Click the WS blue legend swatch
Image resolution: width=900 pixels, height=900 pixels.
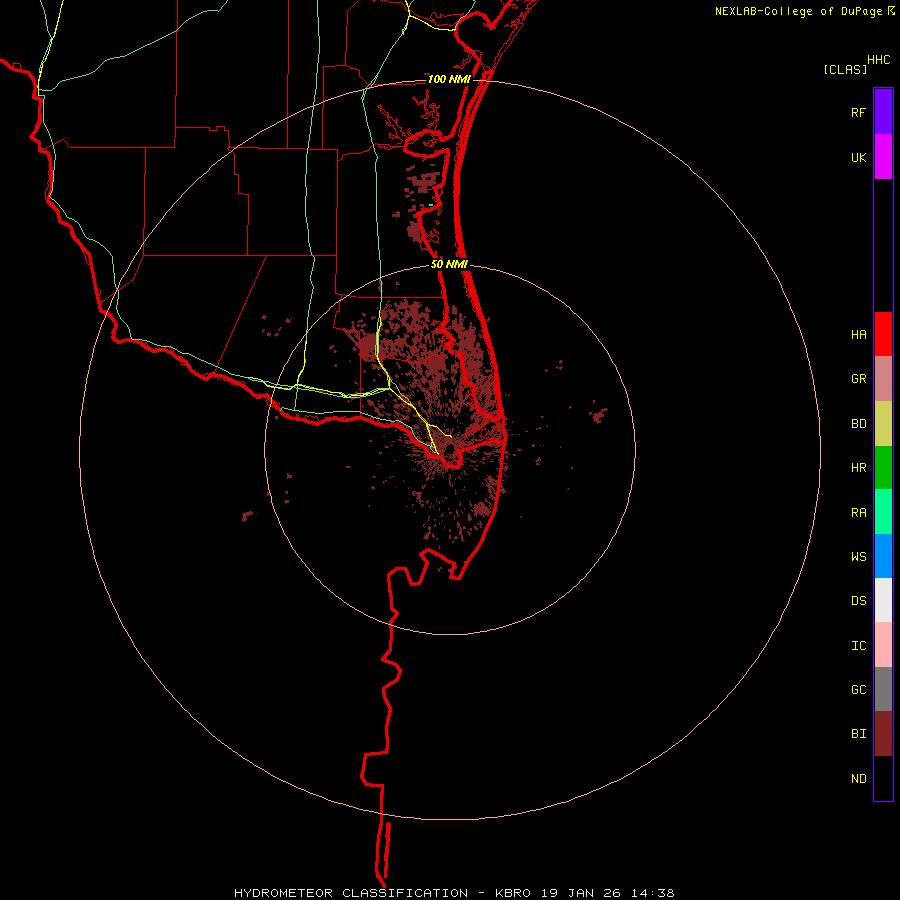pos(883,556)
